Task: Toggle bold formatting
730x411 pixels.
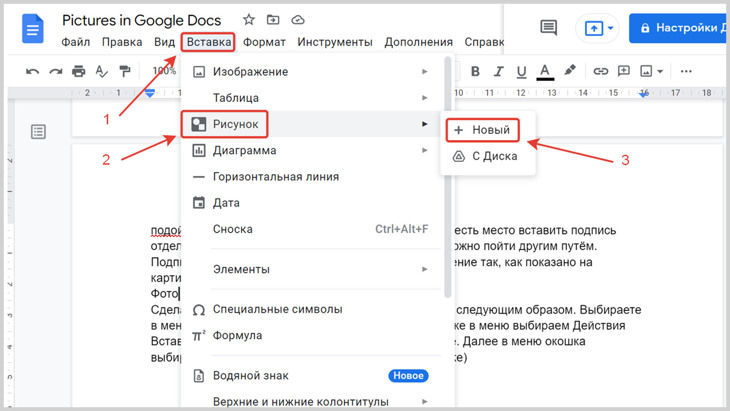Action: click(x=475, y=71)
